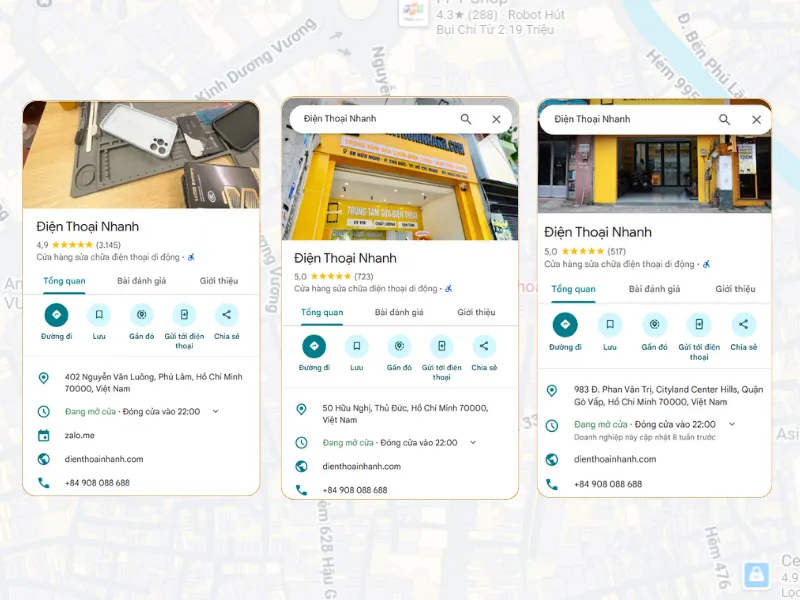Open the 517 reviews count

(616, 251)
